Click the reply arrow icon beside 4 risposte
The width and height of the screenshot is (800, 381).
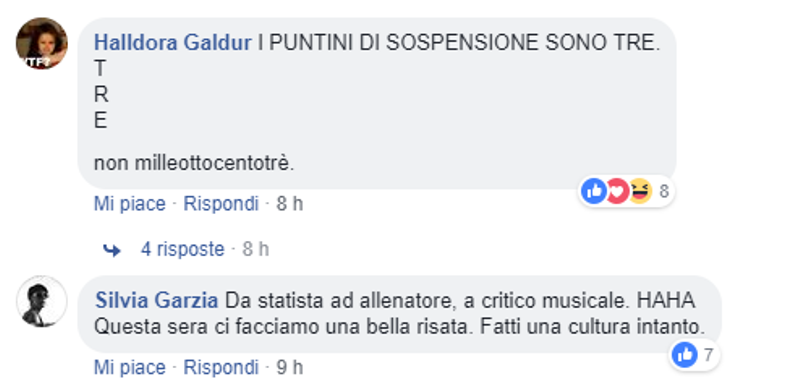[x=111, y=250]
